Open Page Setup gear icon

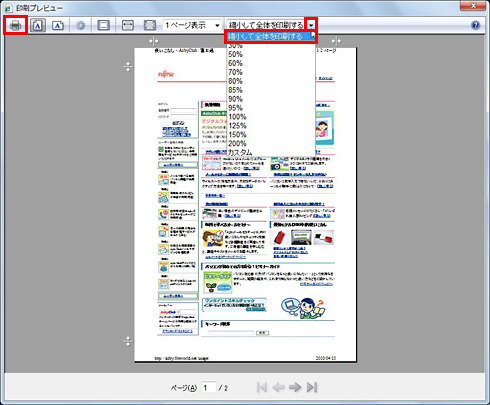80,25
